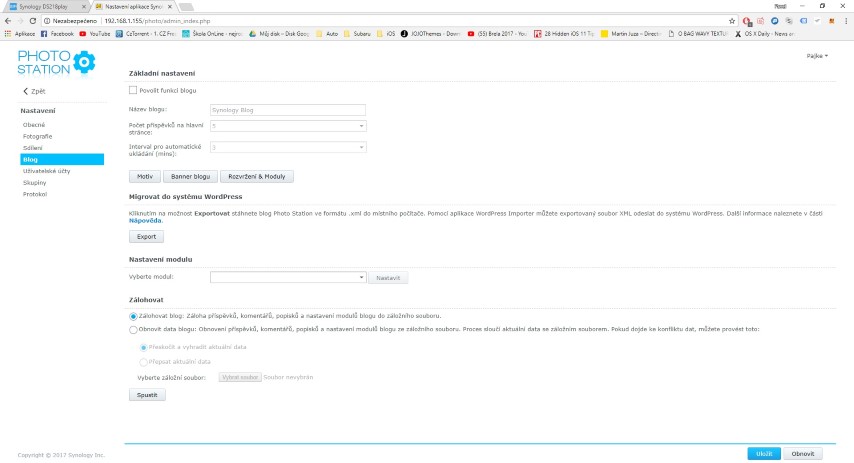This screenshot has width=854, height=463.
Task: Open the Protokol settings section
Action: coord(35,194)
